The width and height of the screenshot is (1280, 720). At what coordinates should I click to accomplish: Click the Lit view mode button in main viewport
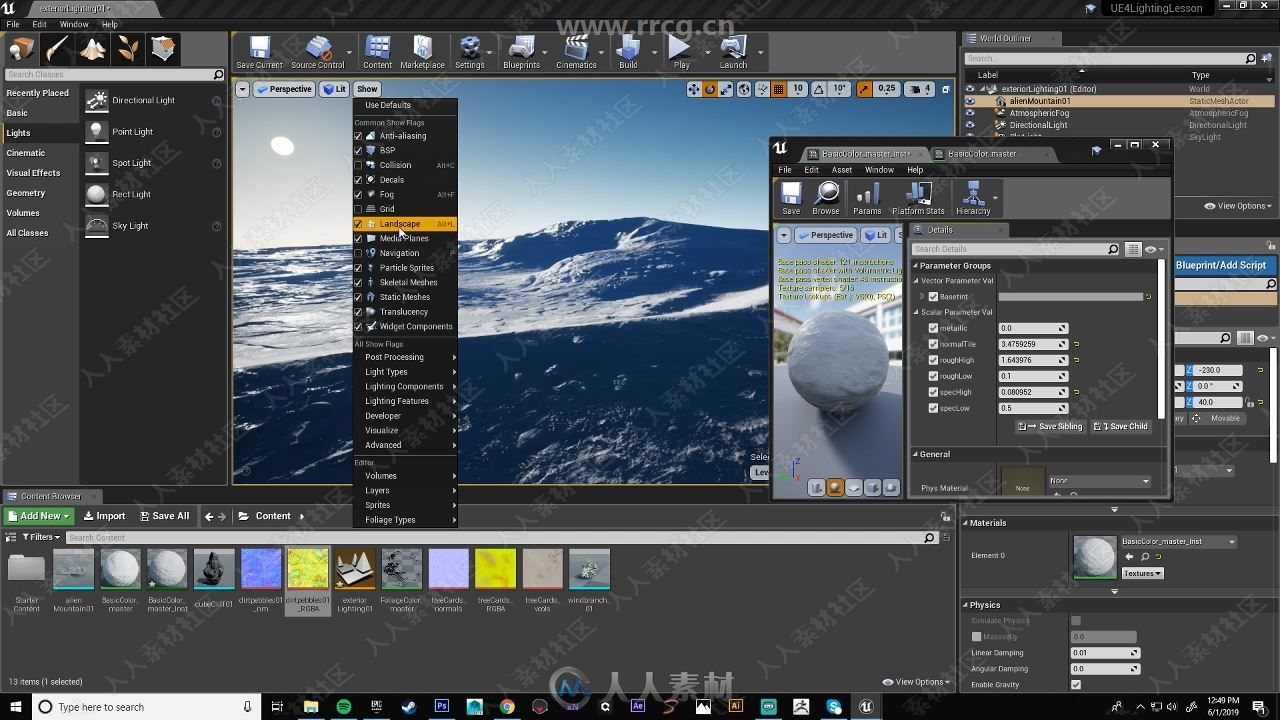coord(335,89)
